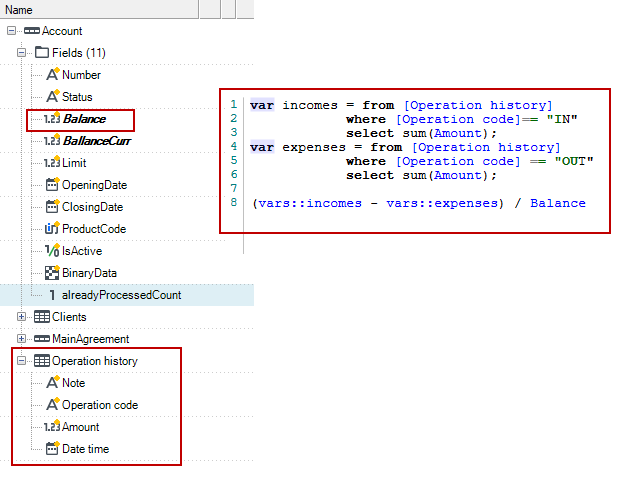Image resolution: width=629 pixels, height=488 pixels.
Task: Click the "IN" string literal in editor
Action: (x=562, y=119)
